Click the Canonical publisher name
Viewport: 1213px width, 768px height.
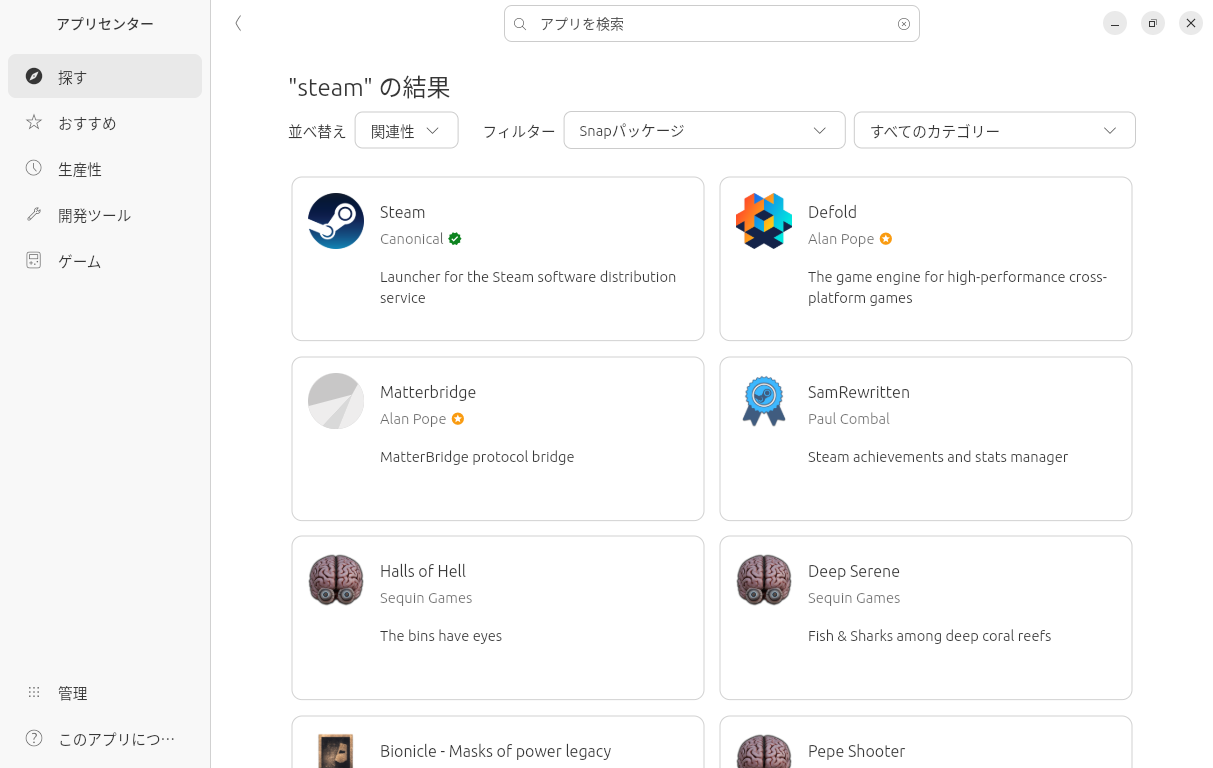click(412, 239)
